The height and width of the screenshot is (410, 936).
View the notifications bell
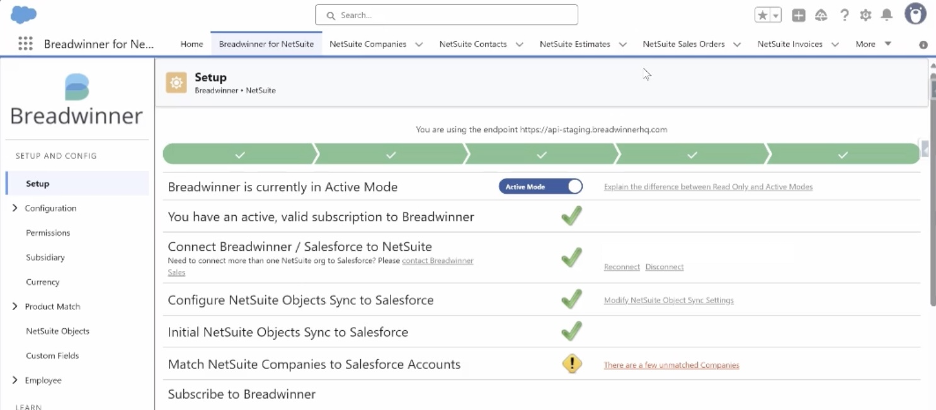[886, 15]
